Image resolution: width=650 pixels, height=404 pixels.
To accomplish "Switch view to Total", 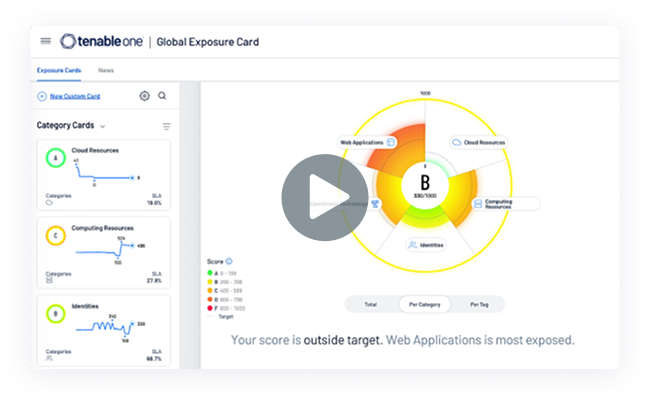I will (371, 302).
